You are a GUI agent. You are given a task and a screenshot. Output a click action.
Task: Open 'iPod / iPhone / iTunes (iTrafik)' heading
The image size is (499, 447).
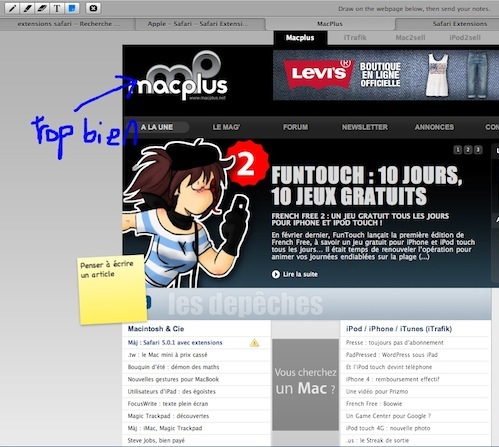pyautogui.click(x=399, y=329)
